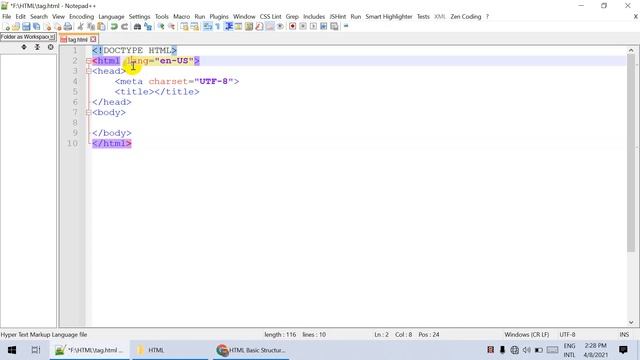Toggle show all characters button
The width and height of the screenshot is (640, 360).
[x=218, y=27]
